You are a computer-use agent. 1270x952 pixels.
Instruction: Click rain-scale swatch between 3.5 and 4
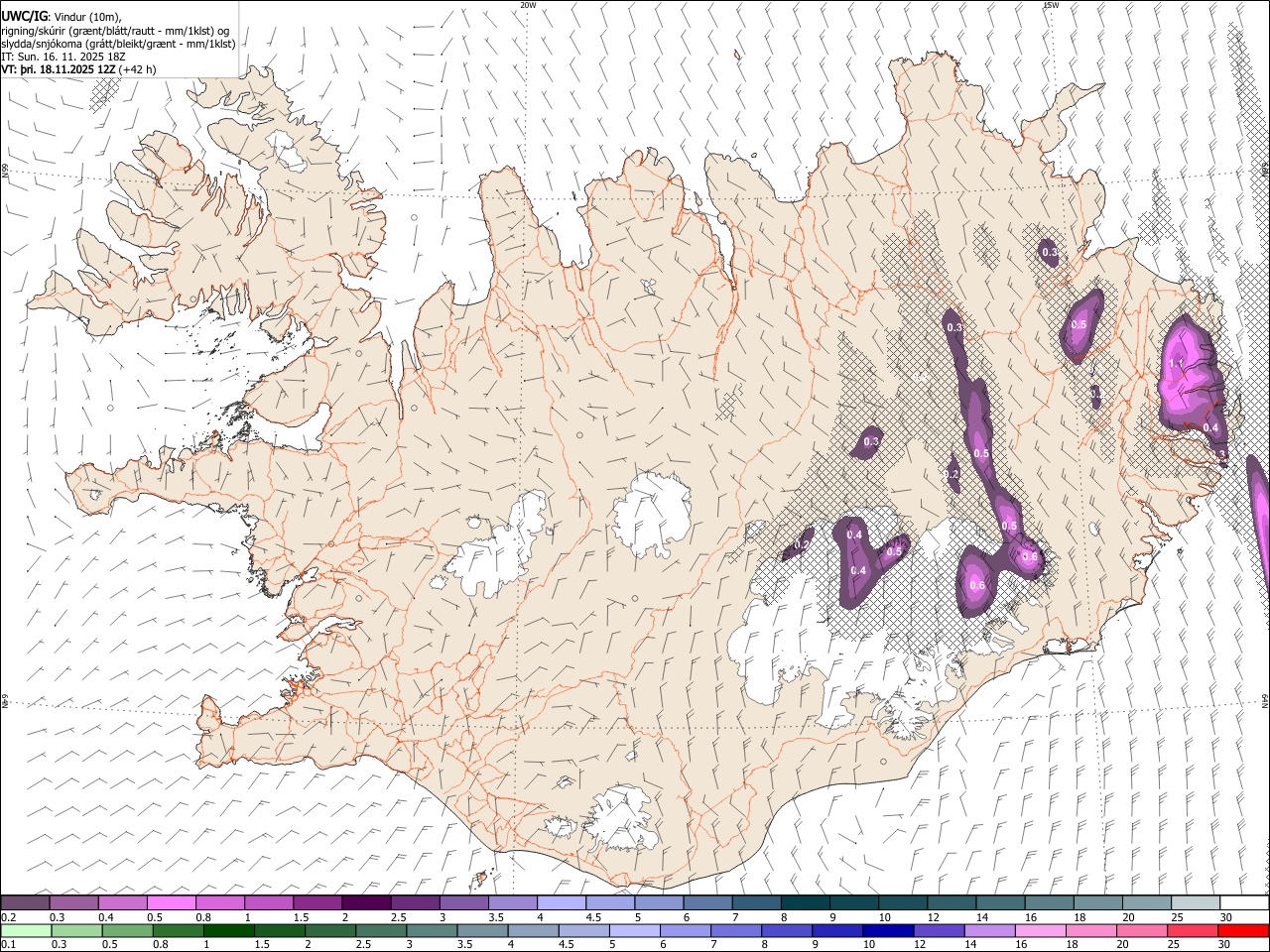482,931
